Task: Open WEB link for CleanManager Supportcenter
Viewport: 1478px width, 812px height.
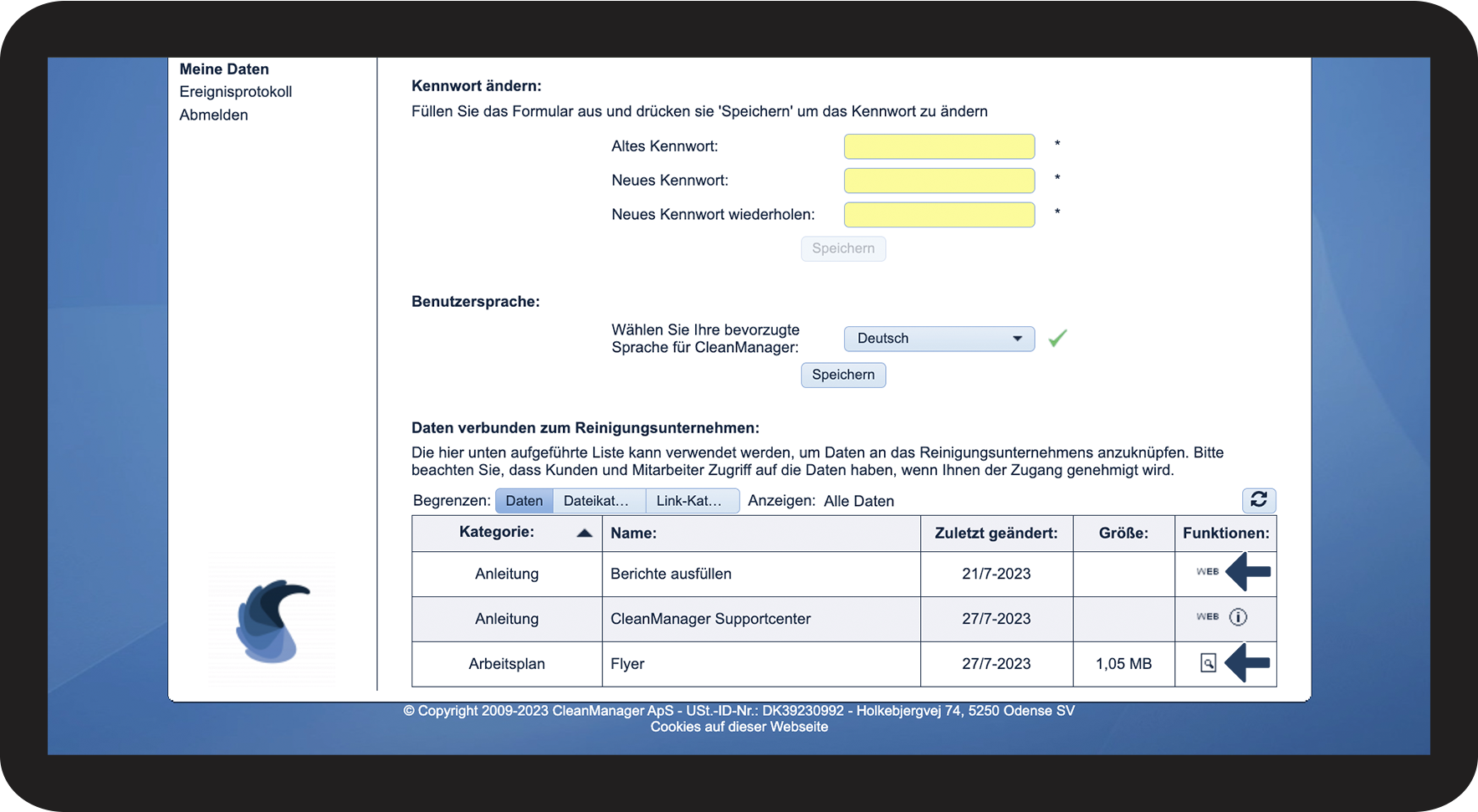Action: click(1207, 617)
